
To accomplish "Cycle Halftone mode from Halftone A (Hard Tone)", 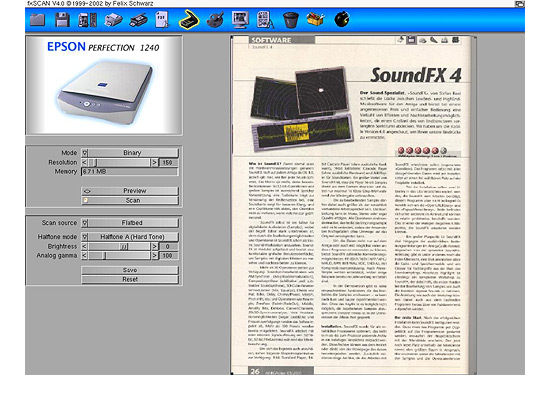I will pyautogui.click(x=130, y=237).
